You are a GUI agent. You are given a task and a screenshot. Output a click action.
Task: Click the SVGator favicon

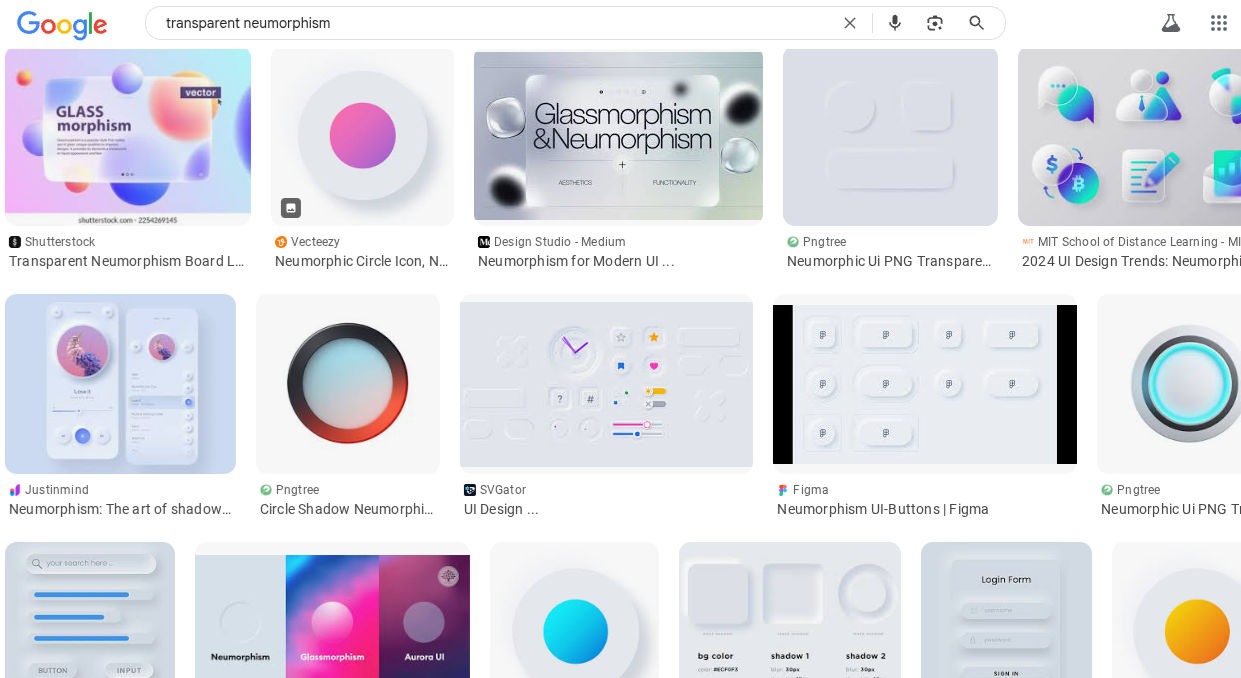click(x=470, y=490)
